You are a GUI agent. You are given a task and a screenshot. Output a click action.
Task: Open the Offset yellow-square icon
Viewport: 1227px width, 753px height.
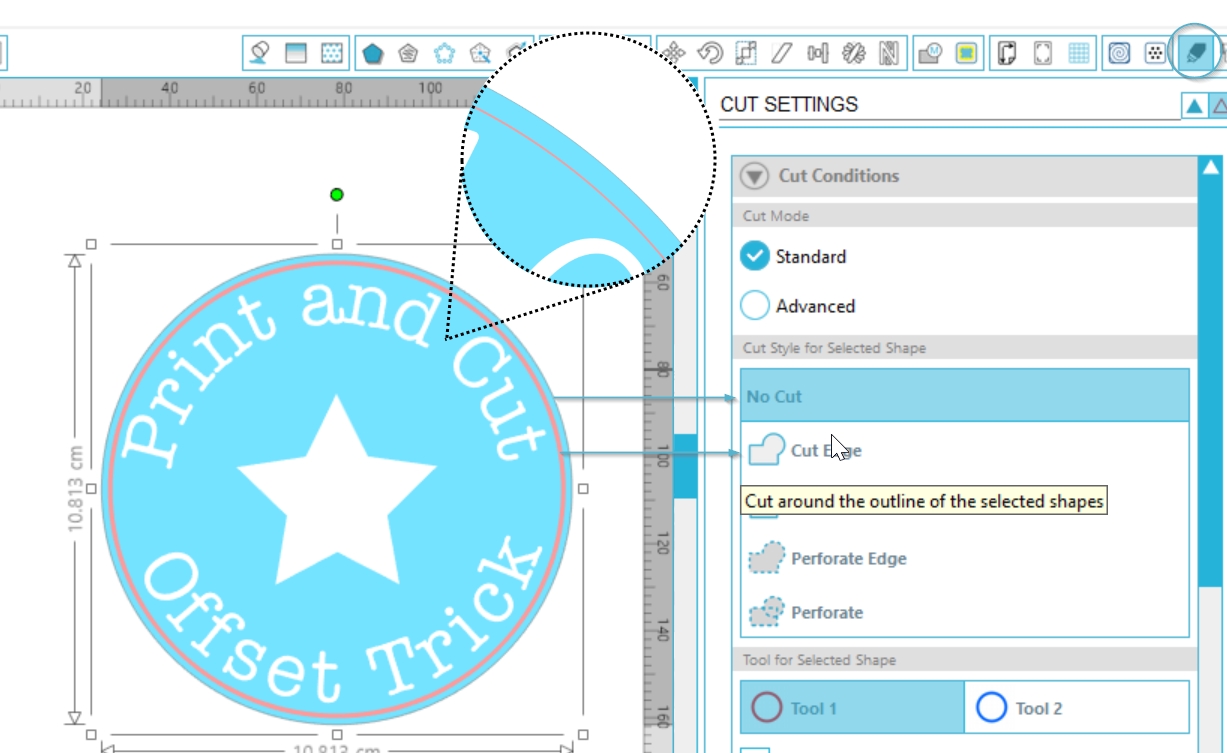tap(965, 53)
